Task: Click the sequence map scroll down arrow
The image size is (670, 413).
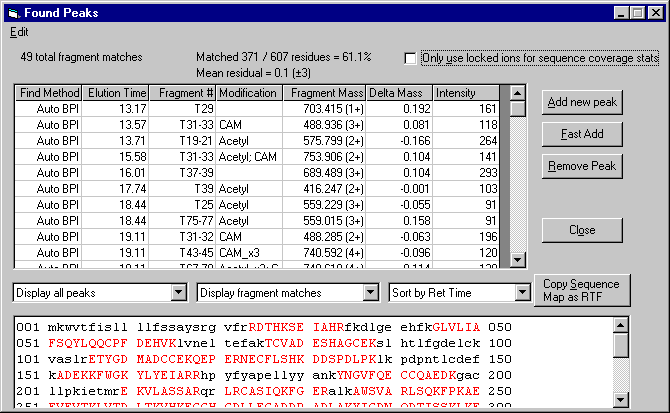Action: (x=620, y=400)
